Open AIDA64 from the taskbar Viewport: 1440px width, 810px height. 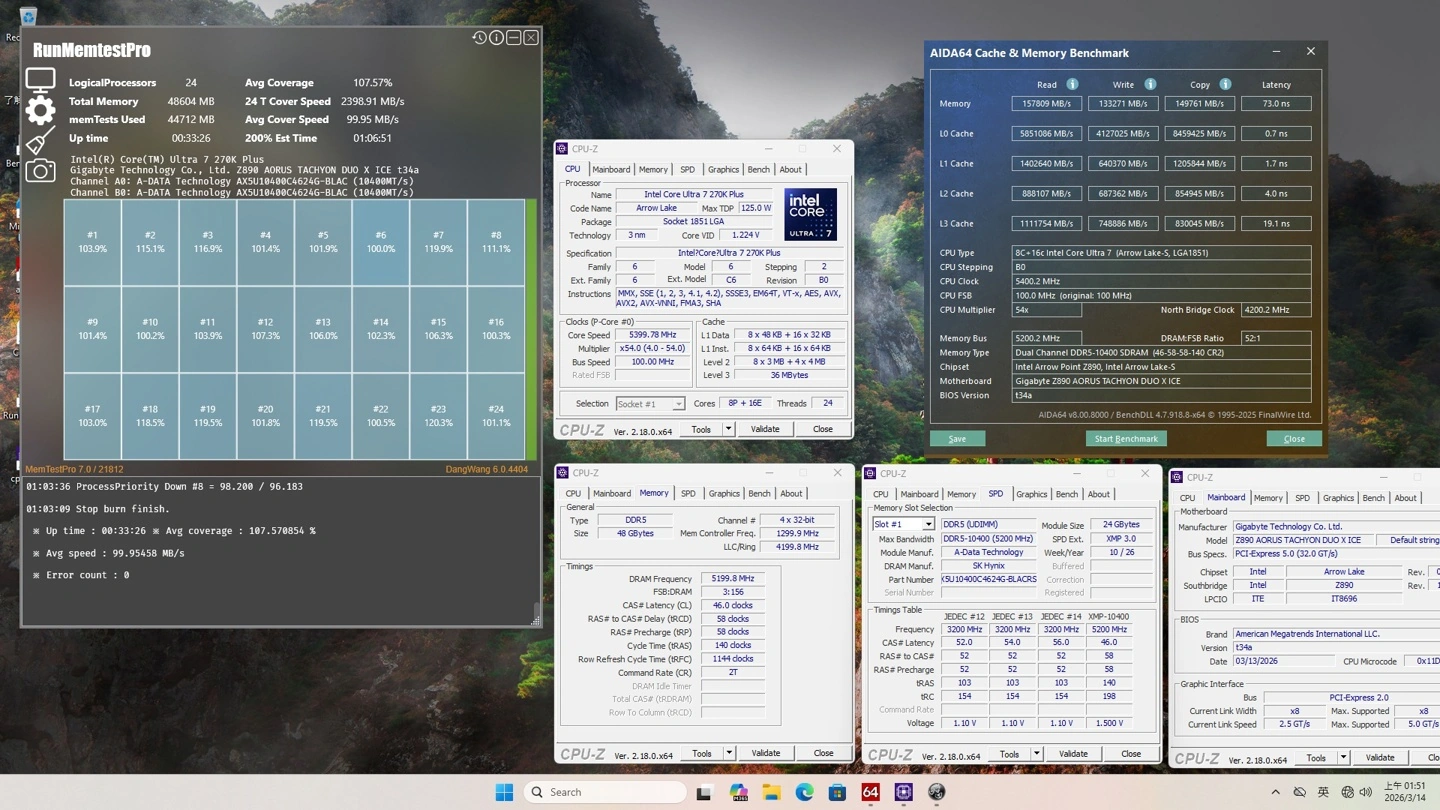tap(870, 791)
